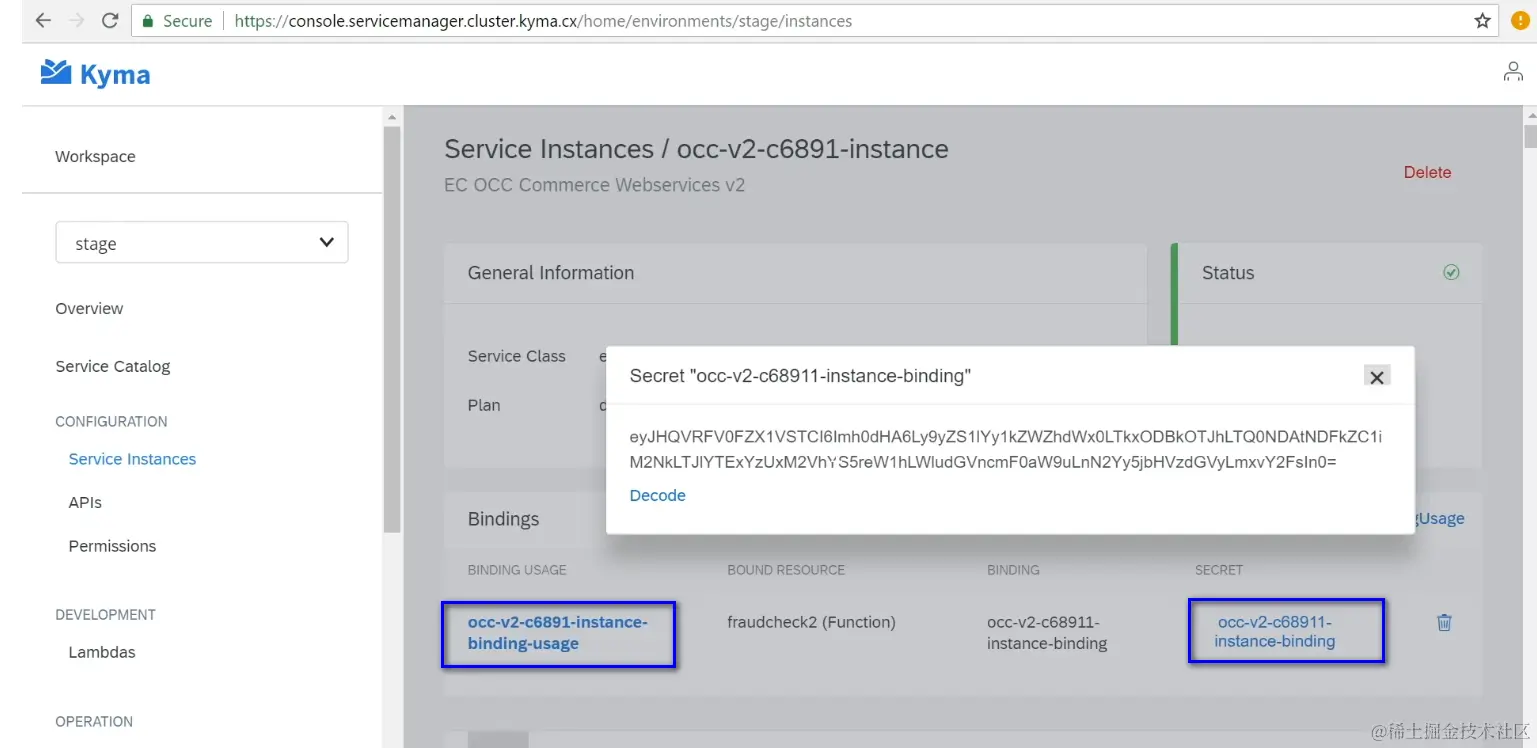Click the BOUND RESOURCE column header
Image resolution: width=1537 pixels, height=748 pixels.
coord(786,570)
